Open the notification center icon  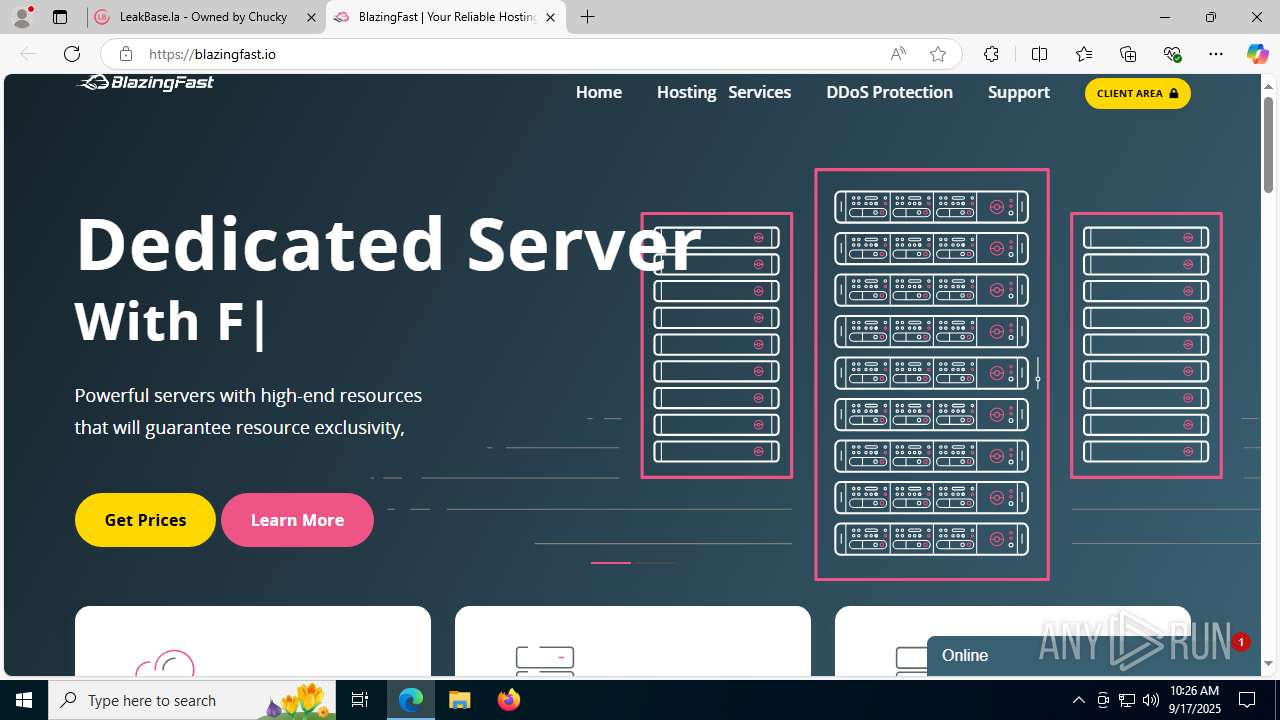(1248, 700)
